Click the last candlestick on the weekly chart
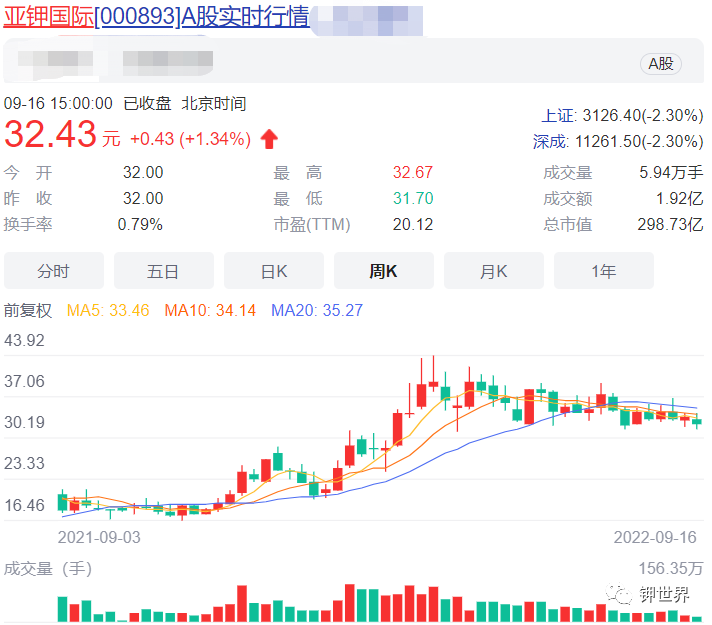The width and height of the screenshot is (712, 625). click(697, 421)
